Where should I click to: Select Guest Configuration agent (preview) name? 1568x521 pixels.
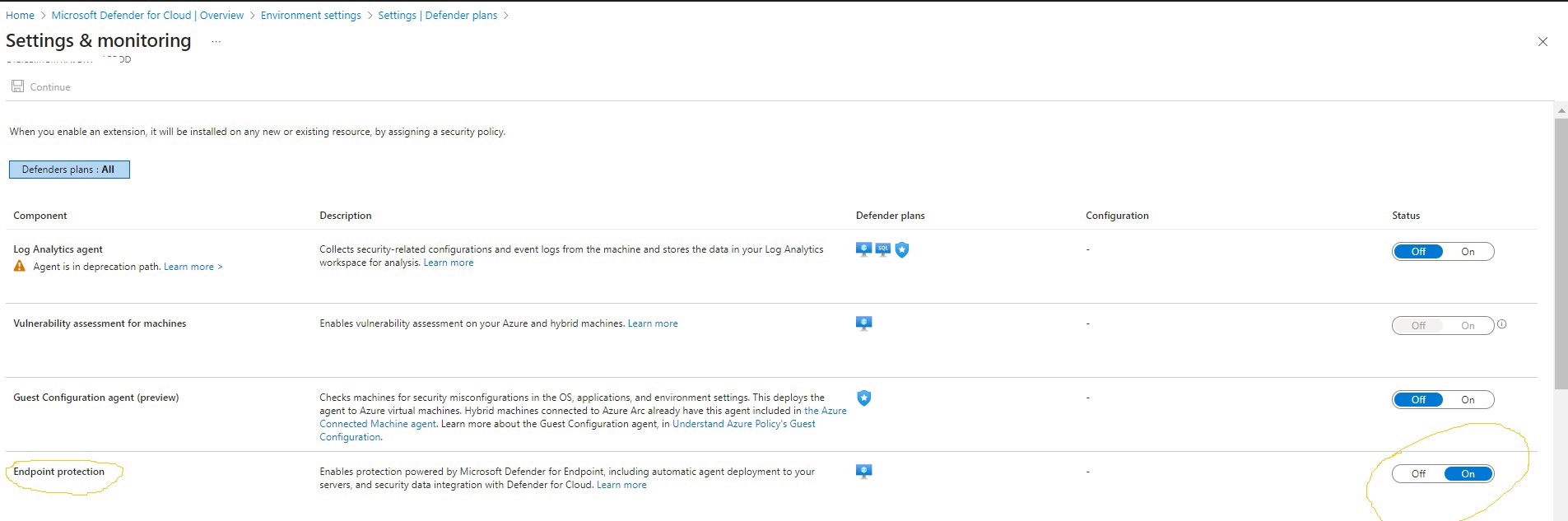click(95, 398)
